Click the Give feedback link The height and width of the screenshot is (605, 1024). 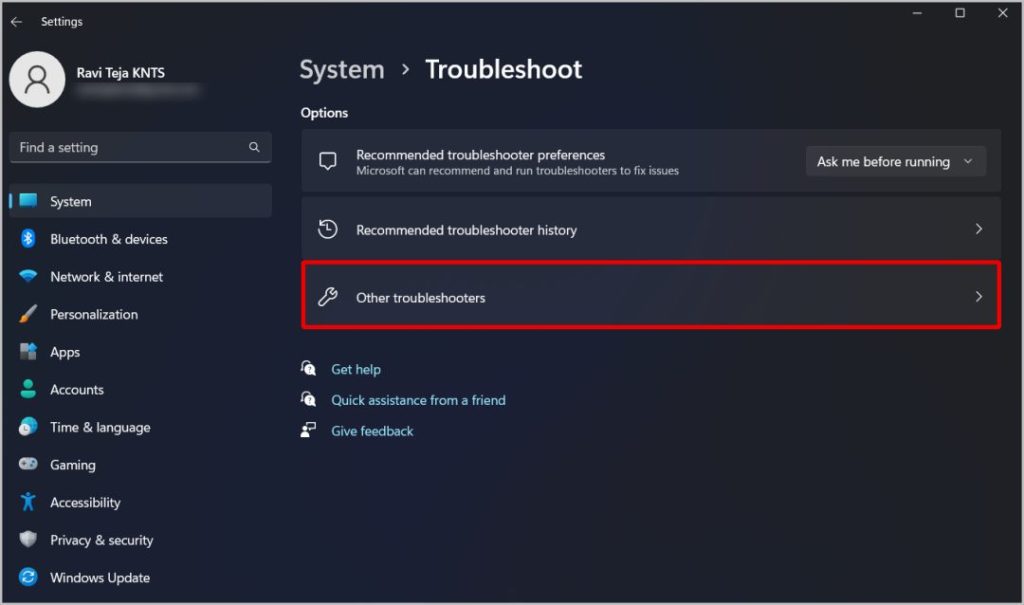(x=372, y=431)
